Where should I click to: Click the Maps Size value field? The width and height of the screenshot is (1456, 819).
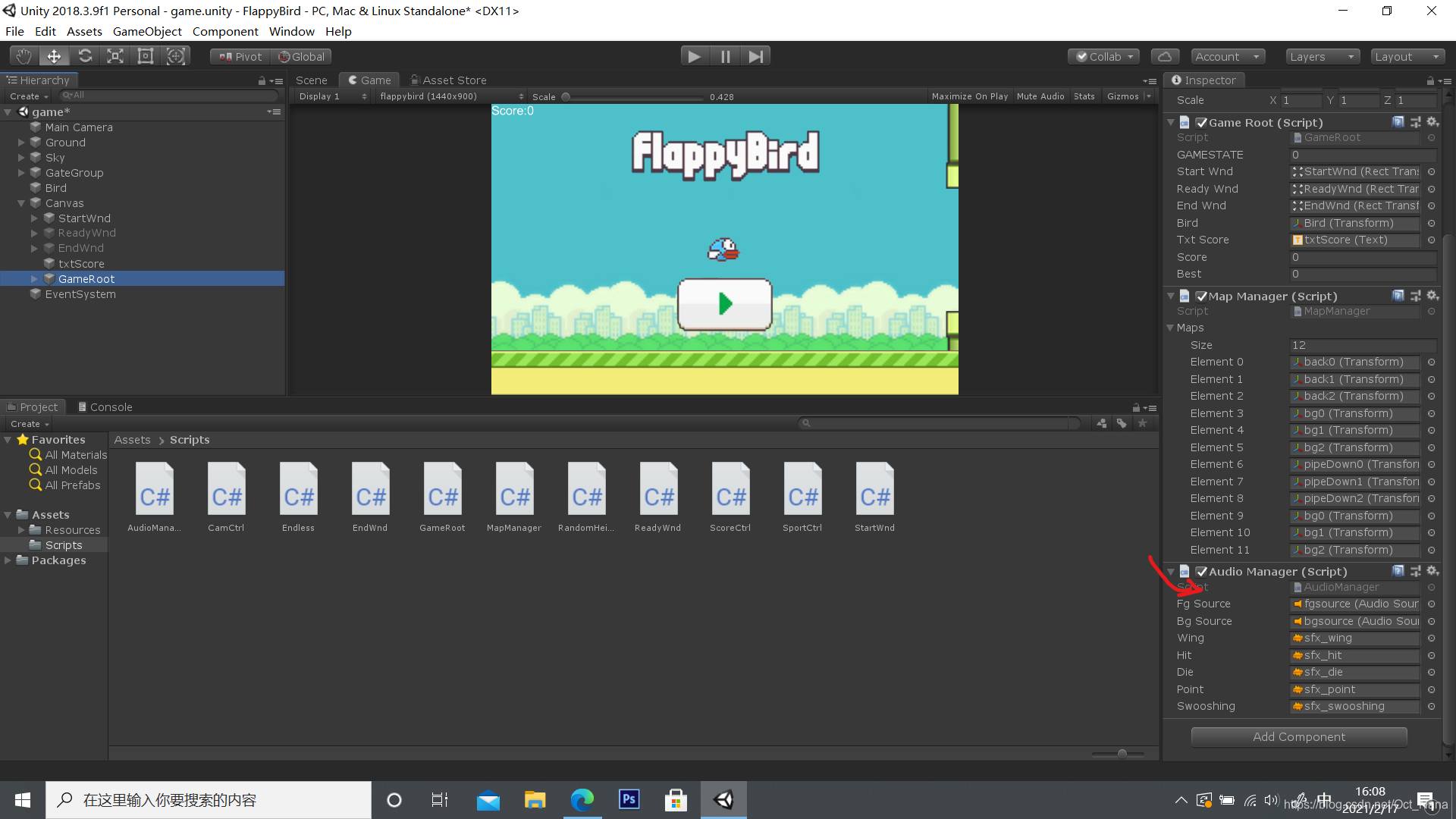coord(1363,345)
